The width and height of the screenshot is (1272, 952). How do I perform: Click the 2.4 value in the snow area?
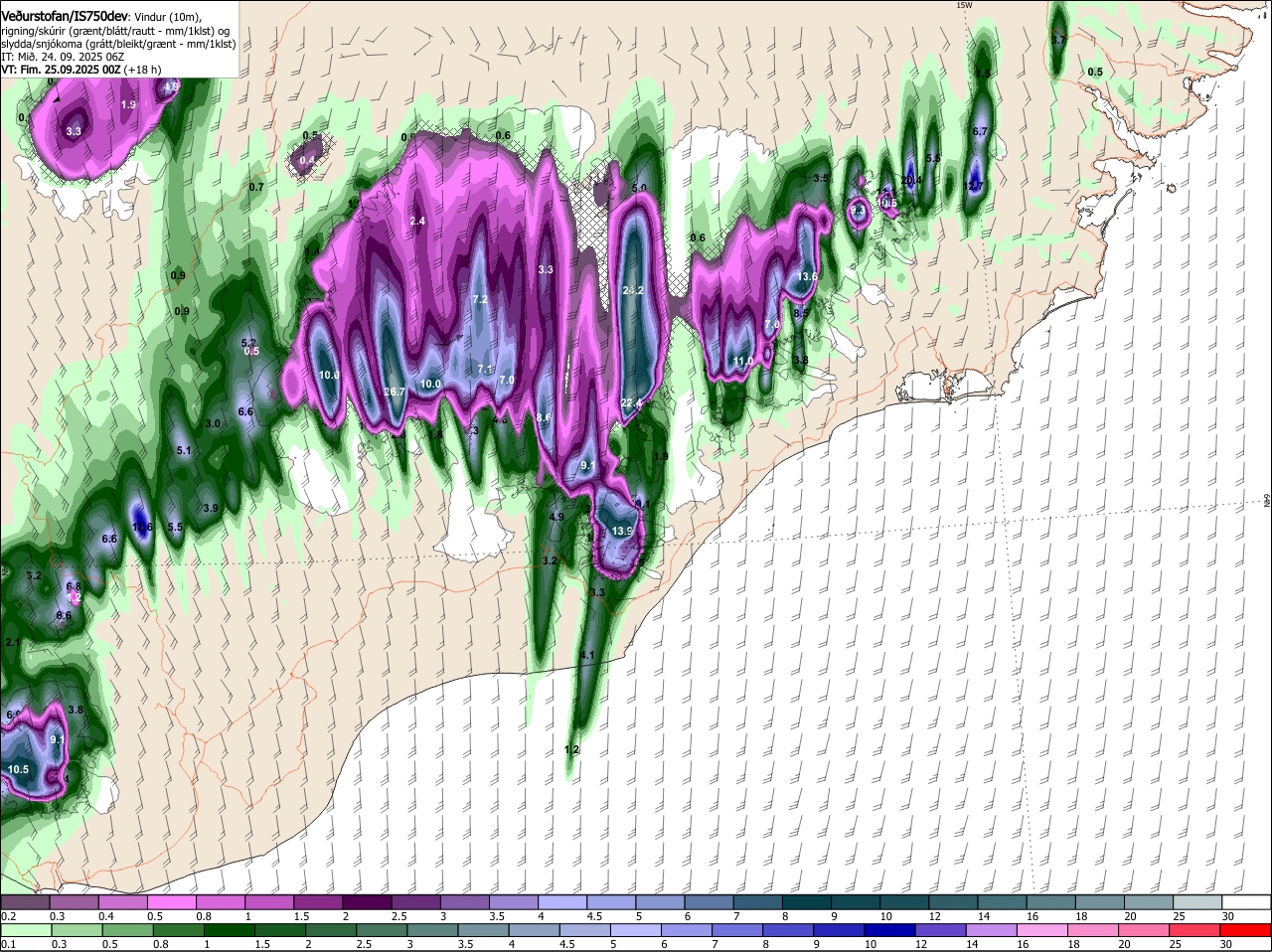pos(417,221)
